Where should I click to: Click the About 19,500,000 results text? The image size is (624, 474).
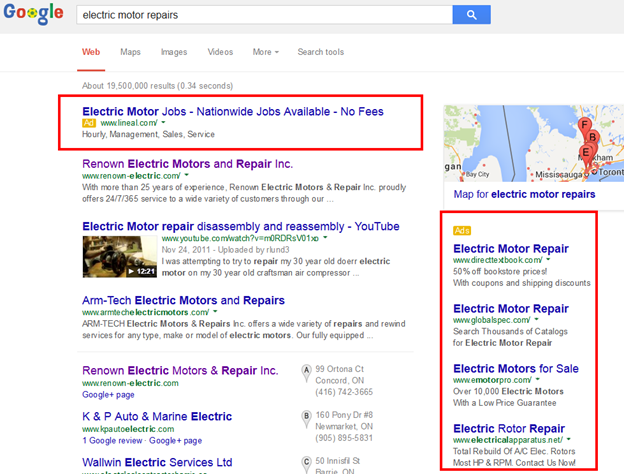(x=158, y=86)
